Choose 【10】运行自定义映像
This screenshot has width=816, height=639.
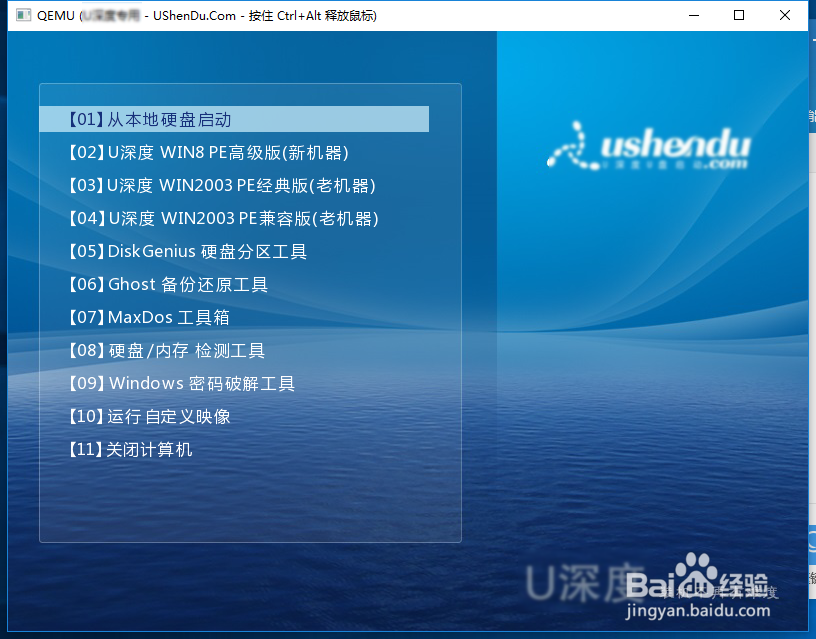coord(149,416)
